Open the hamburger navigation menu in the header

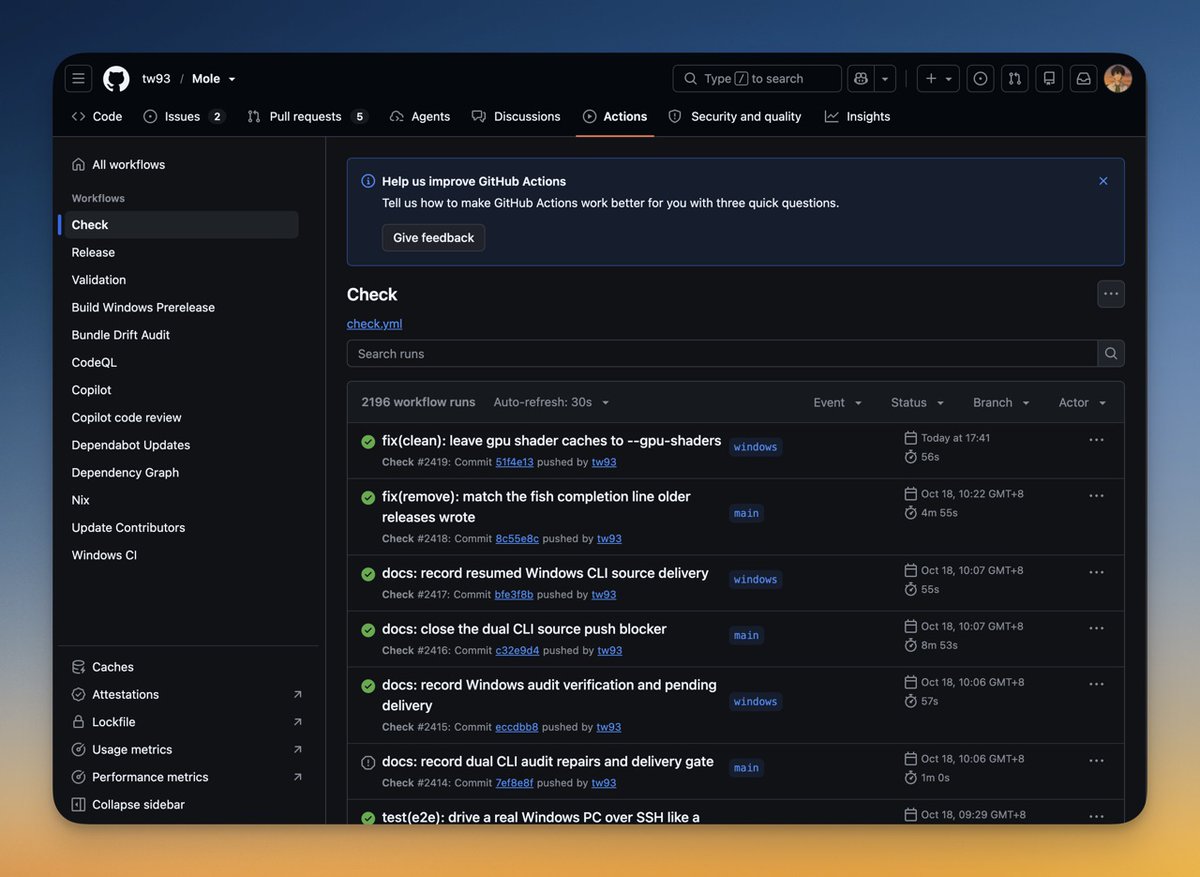pyautogui.click(x=78, y=79)
